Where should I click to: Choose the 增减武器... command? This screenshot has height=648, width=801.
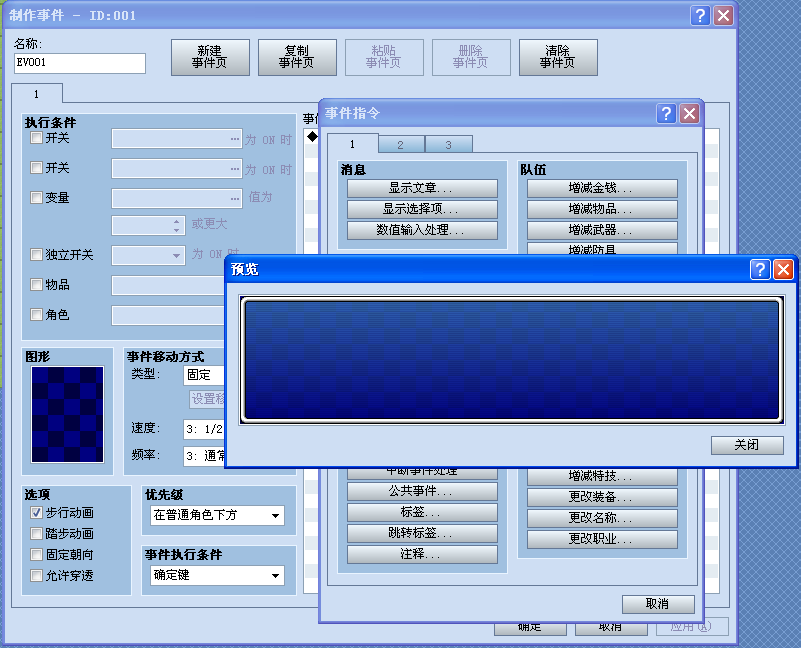pyautogui.click(x=602, y=230)
